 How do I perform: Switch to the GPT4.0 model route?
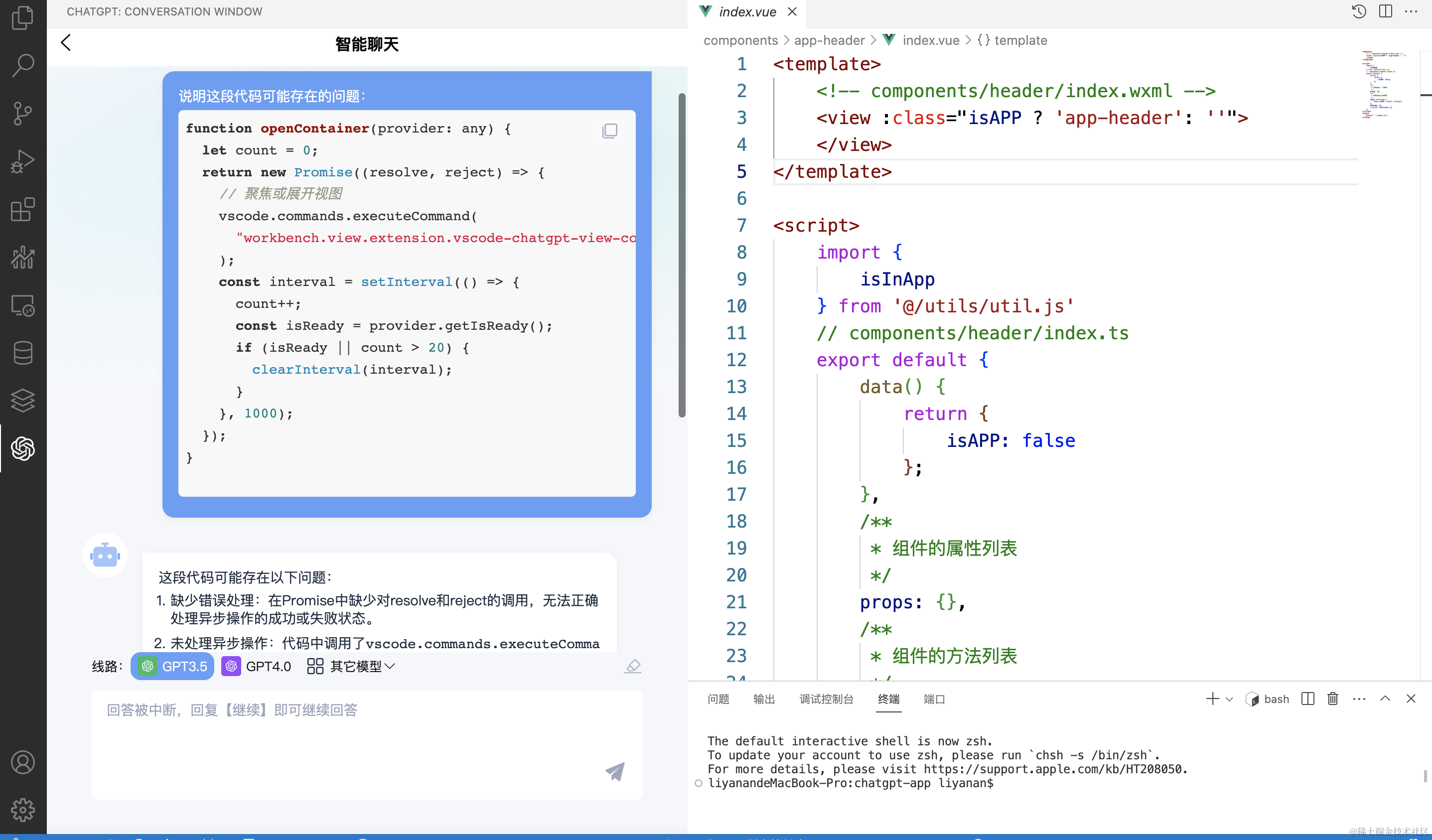pos(257,666)
